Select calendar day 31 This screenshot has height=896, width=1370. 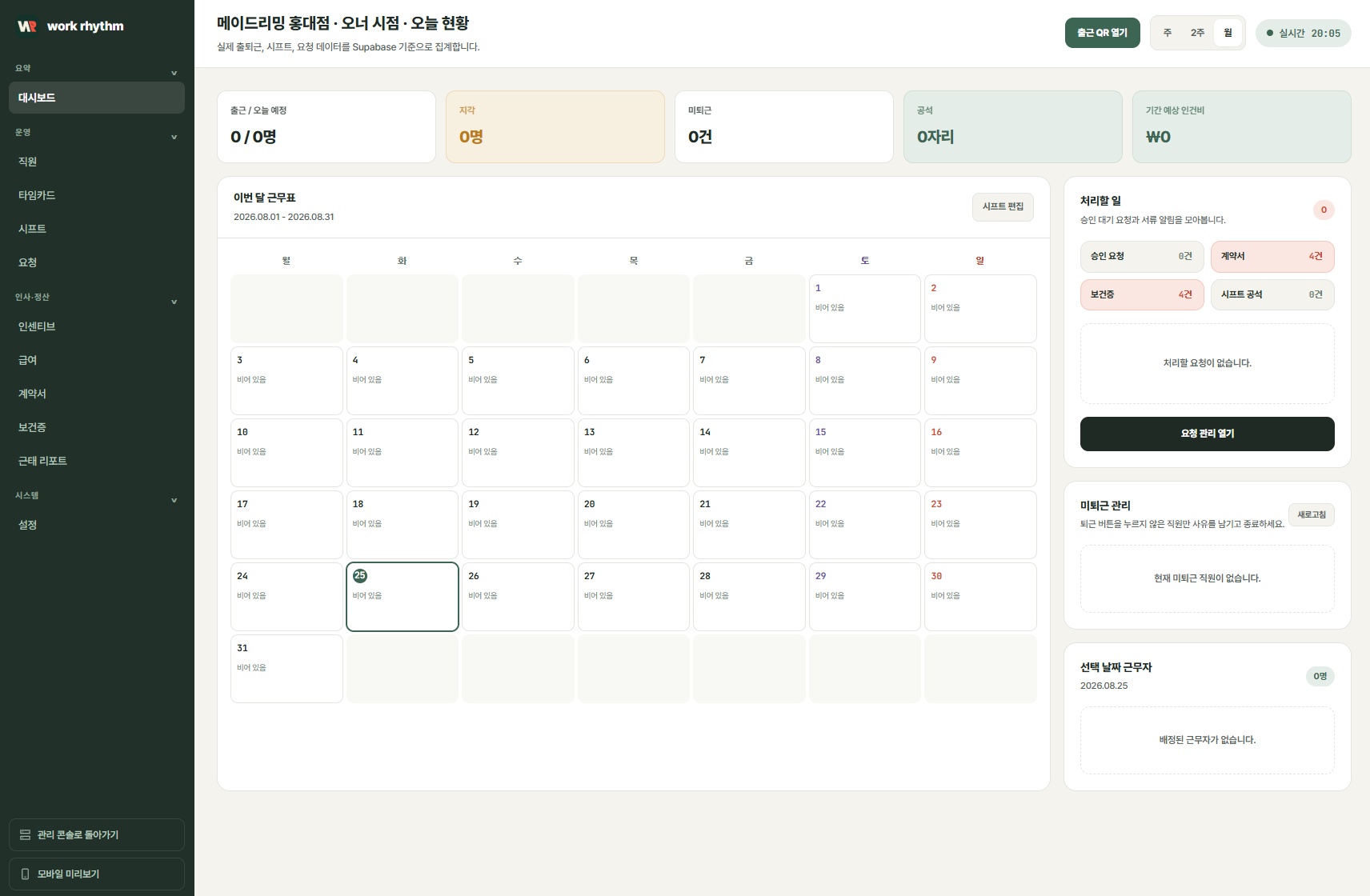point(286,669)
